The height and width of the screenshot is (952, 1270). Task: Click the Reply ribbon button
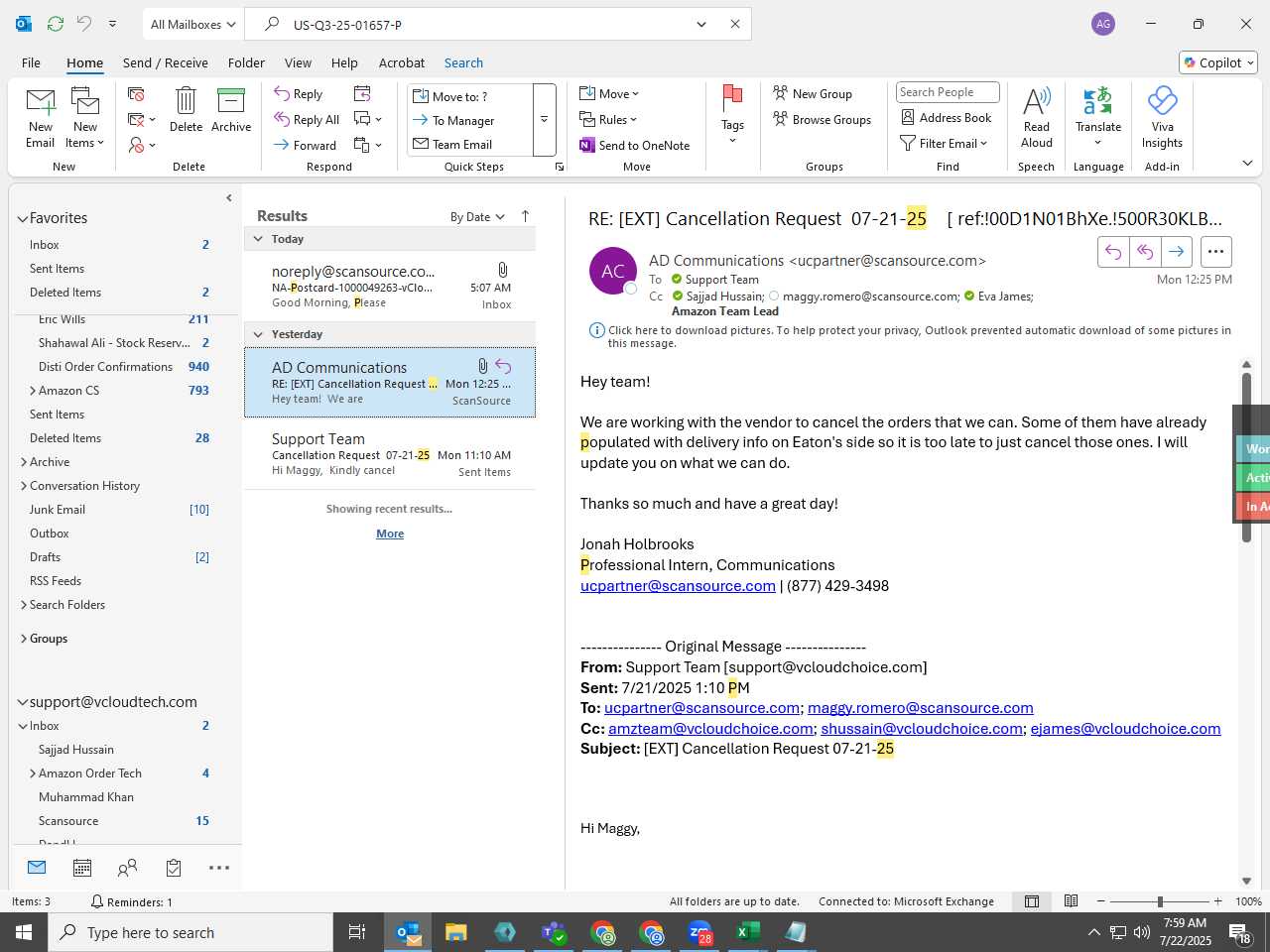298,94
